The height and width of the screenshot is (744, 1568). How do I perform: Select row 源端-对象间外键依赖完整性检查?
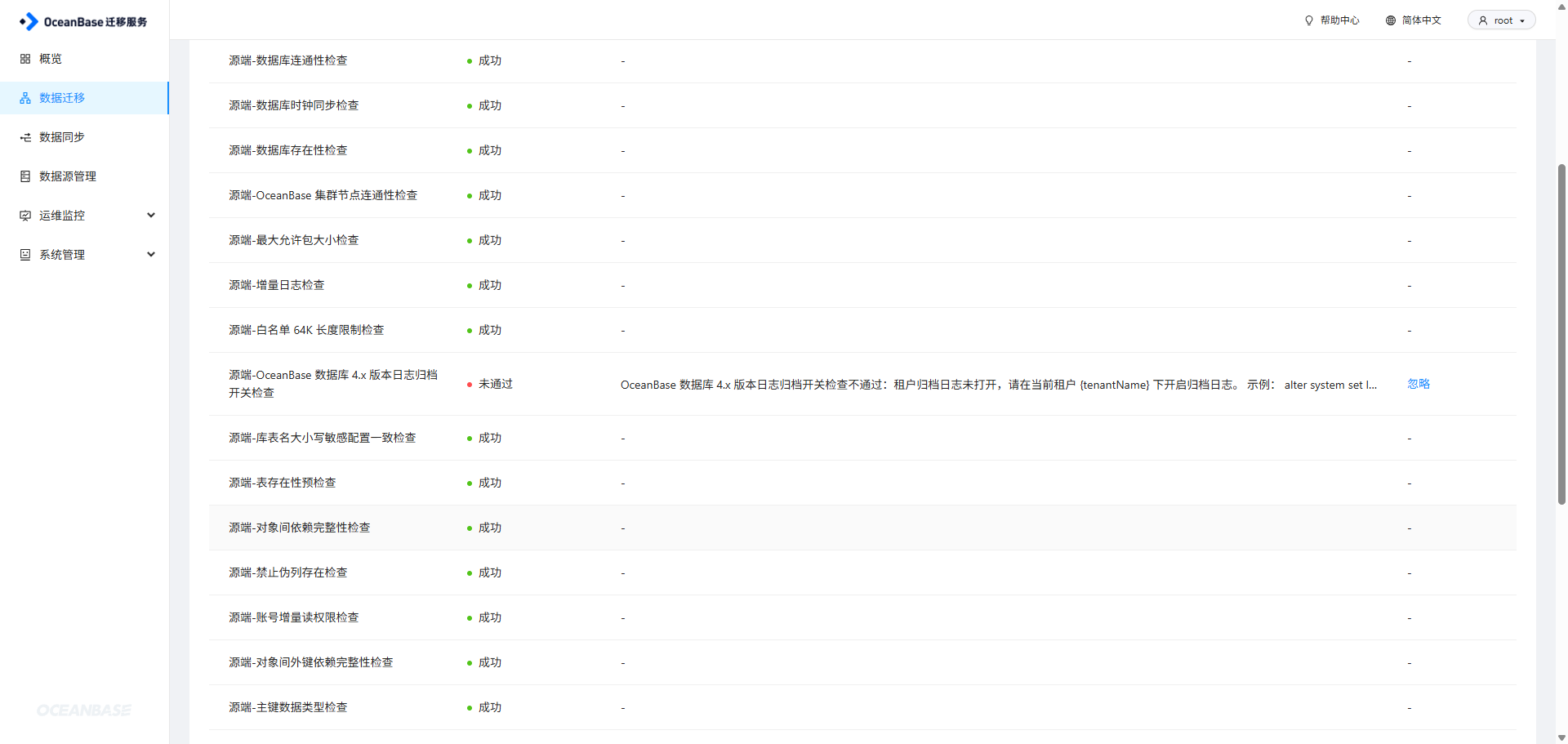tap(862, 662)
